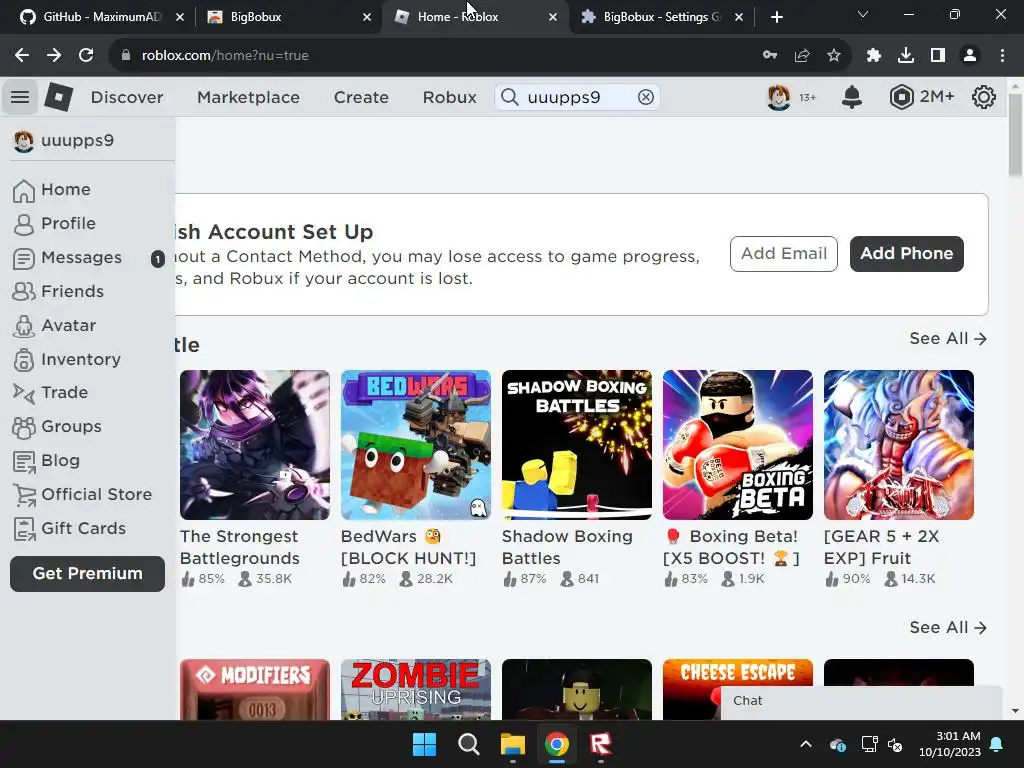This screenshot has width=1024, height=768.
Task: Open BedWars game thumbnail
Action: click(x=415, y=445)
